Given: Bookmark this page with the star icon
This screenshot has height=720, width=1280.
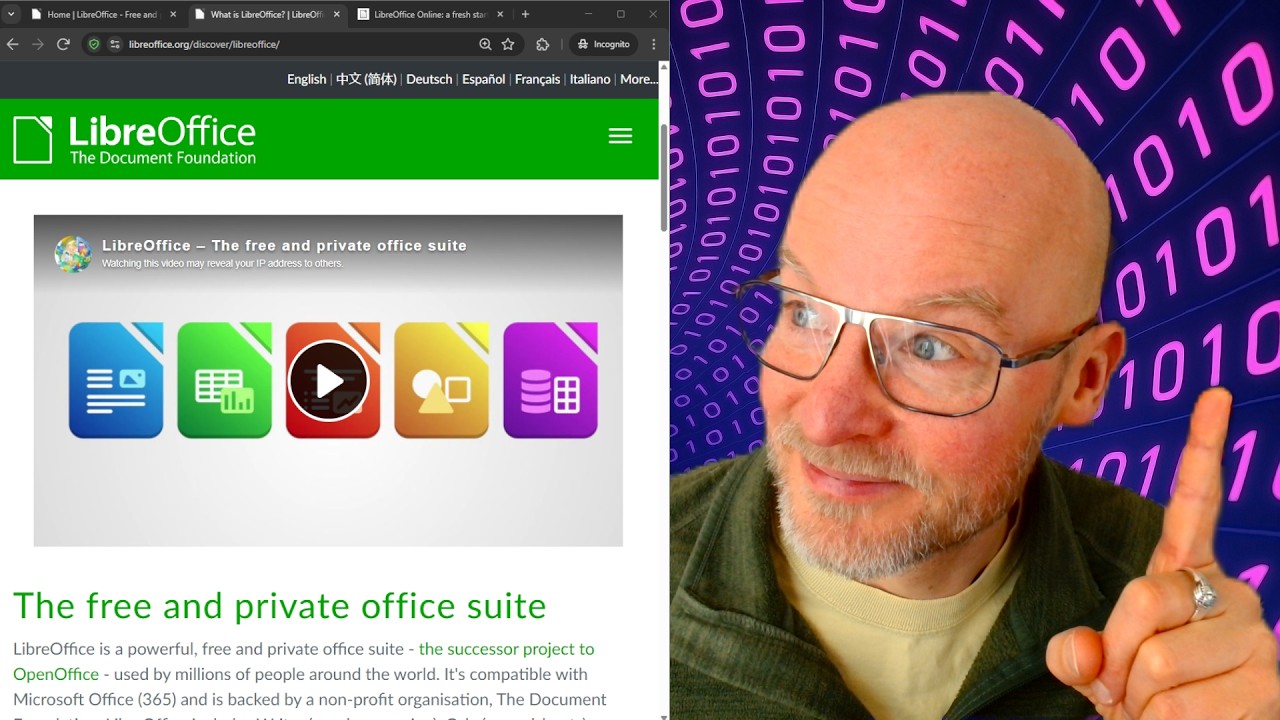Looking at the screenshot, I should [508, 44].
